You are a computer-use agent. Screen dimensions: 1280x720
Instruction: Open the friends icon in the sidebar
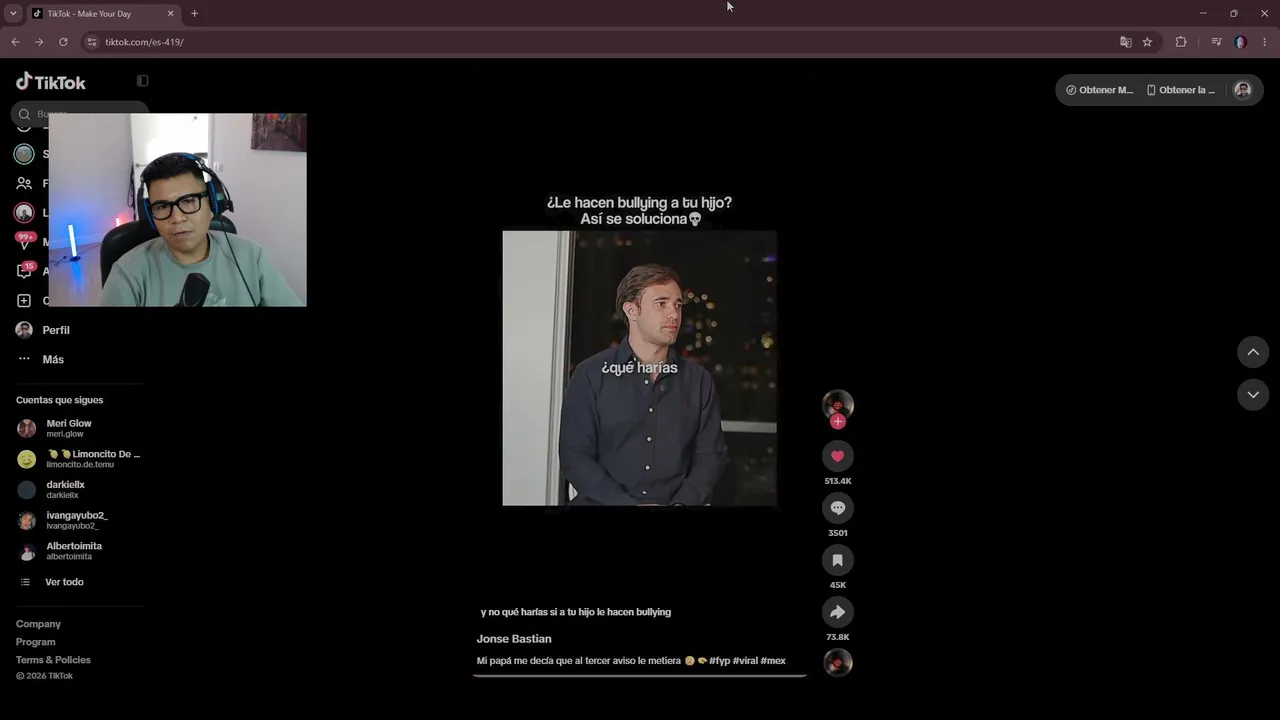[x=24, y=183]
